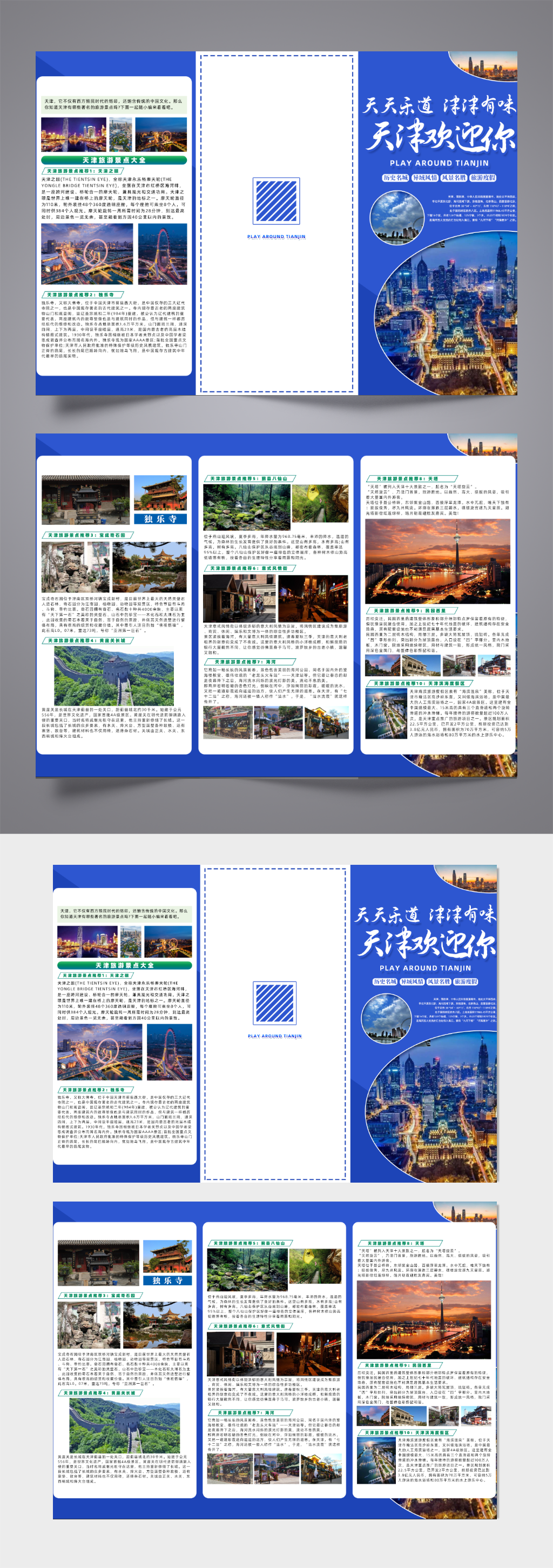Viewport: 553px width, 1568px height.
Task: Click heading '景点推荐6: 意式风情街' in upper mockup
Action: pyautogui.click(x=249, y=568)
